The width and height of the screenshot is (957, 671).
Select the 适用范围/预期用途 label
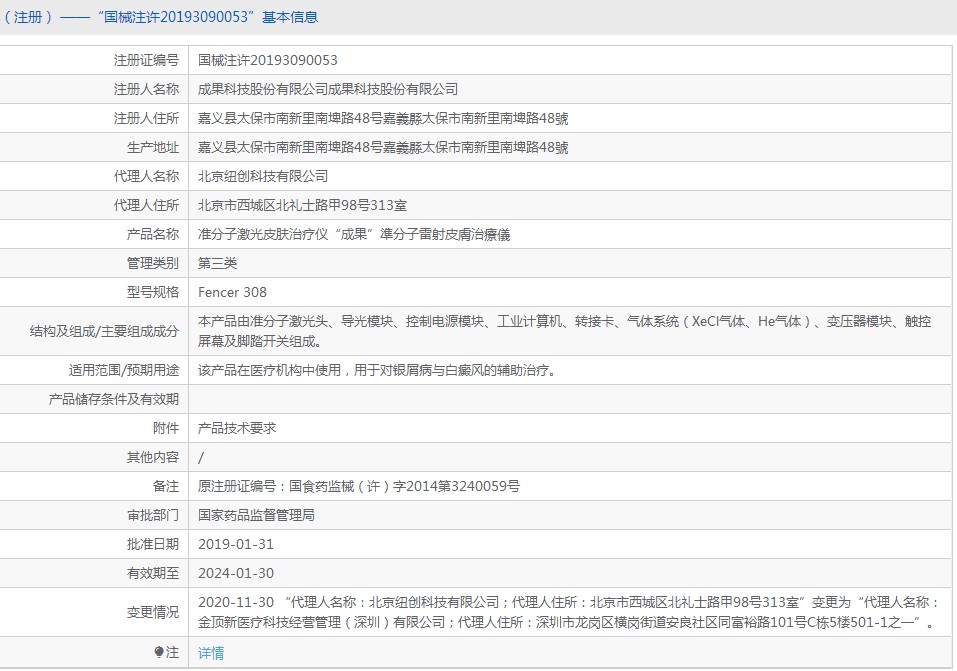pos(124,370)
